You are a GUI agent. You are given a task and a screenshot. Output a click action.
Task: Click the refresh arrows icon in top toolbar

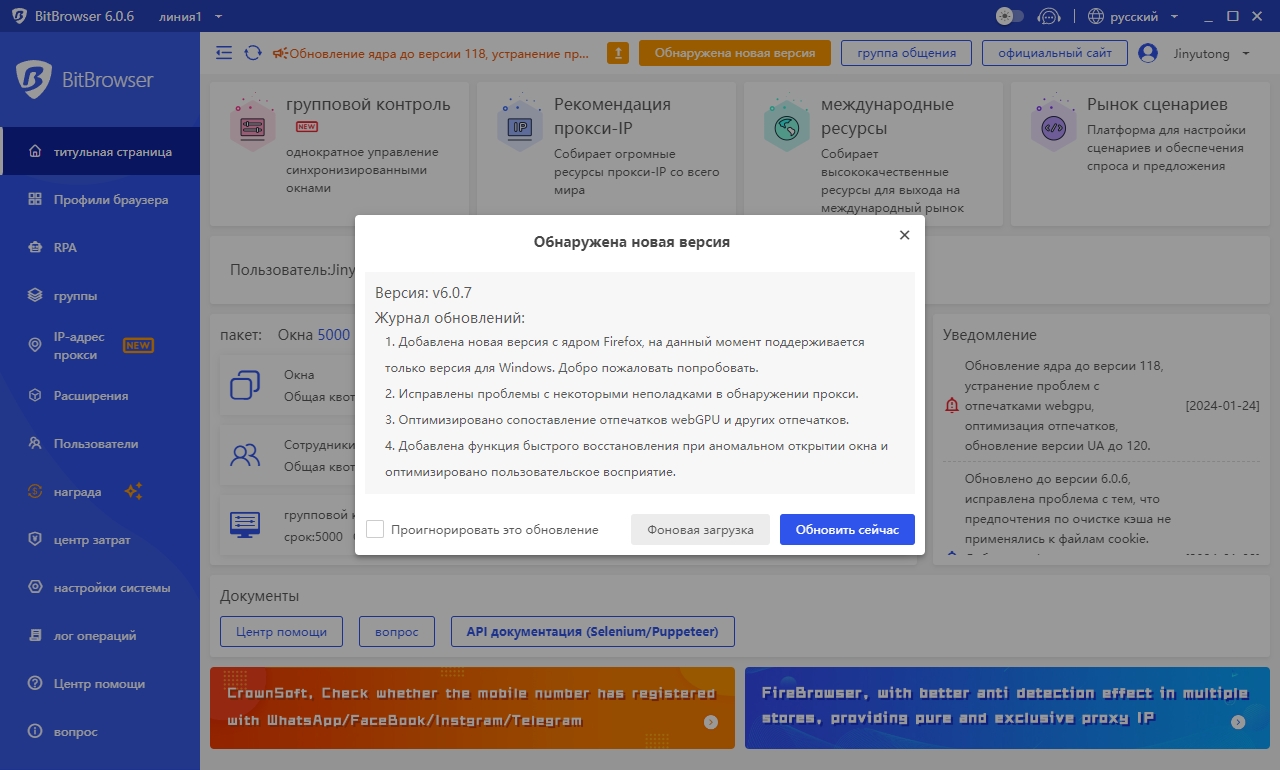(253, 53)
